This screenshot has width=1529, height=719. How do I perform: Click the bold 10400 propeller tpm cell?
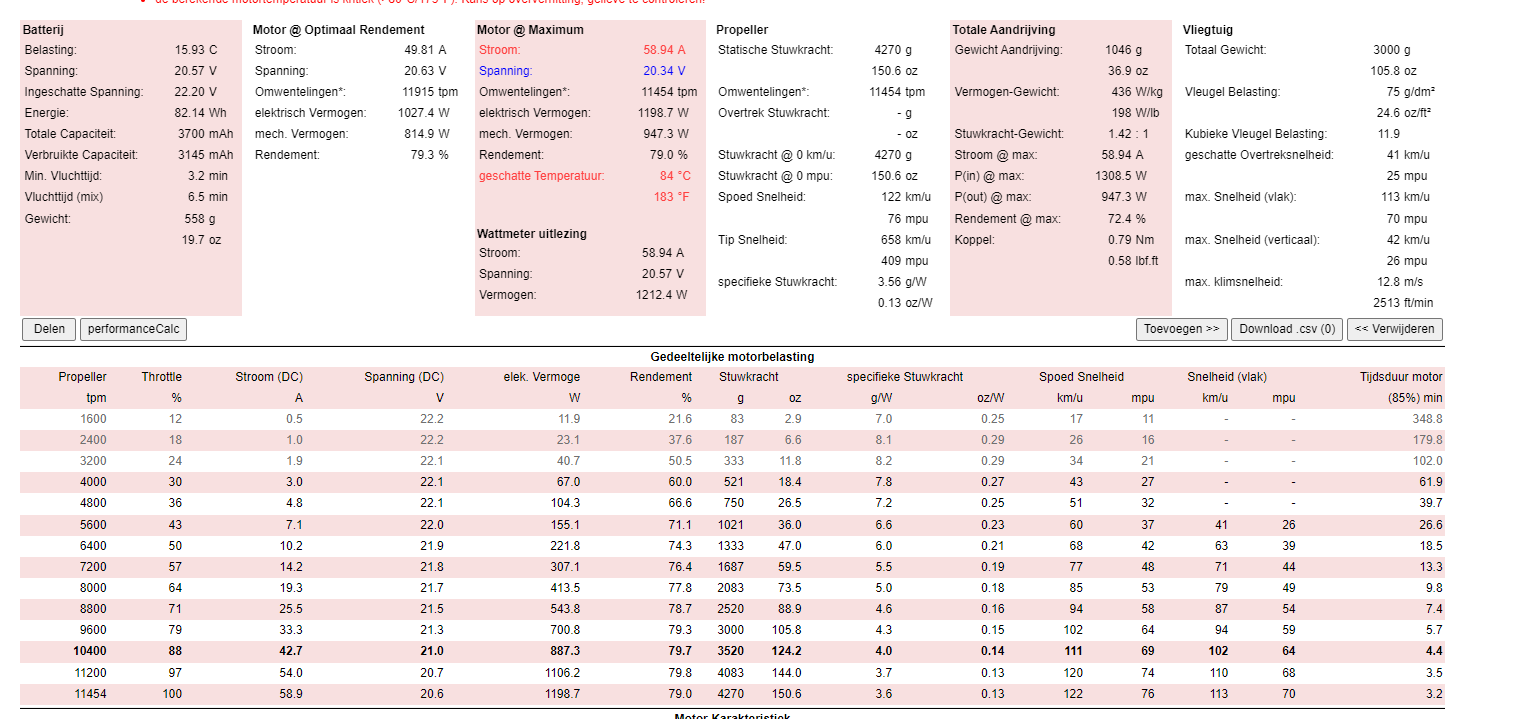(90, 651)
